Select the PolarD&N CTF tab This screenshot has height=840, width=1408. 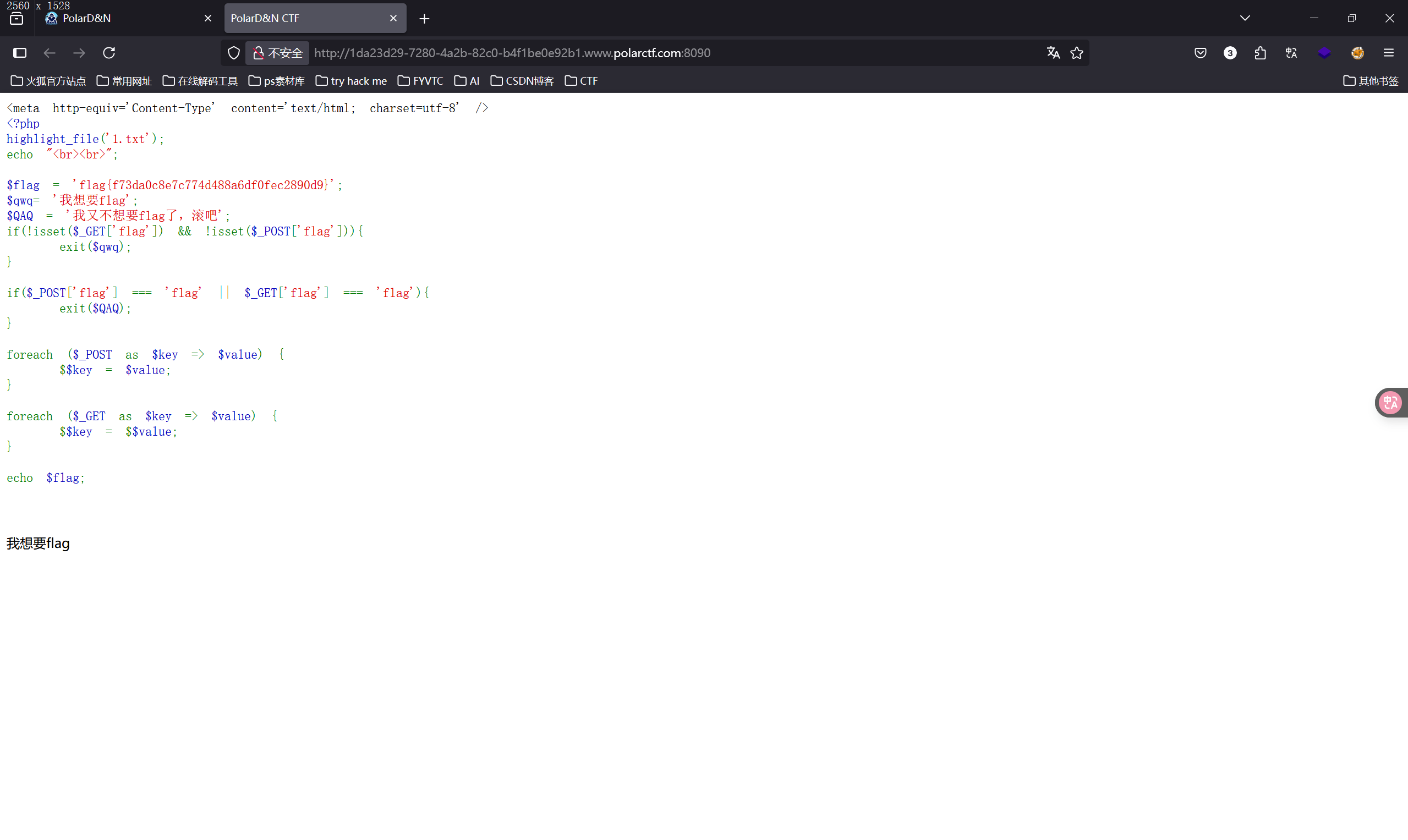pyautogui.click(x=306, y=18)
